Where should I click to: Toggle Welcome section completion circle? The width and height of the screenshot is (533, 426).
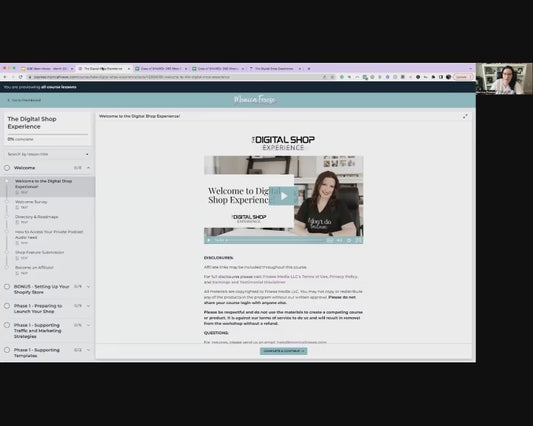(7, 168)
